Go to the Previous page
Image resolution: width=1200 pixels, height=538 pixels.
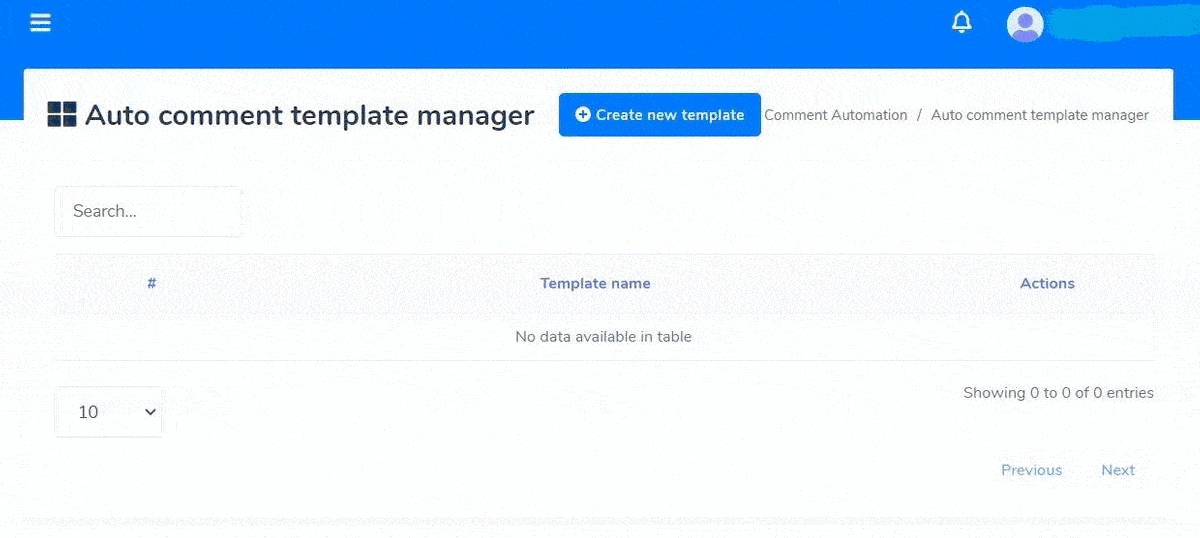[1031, 470]
